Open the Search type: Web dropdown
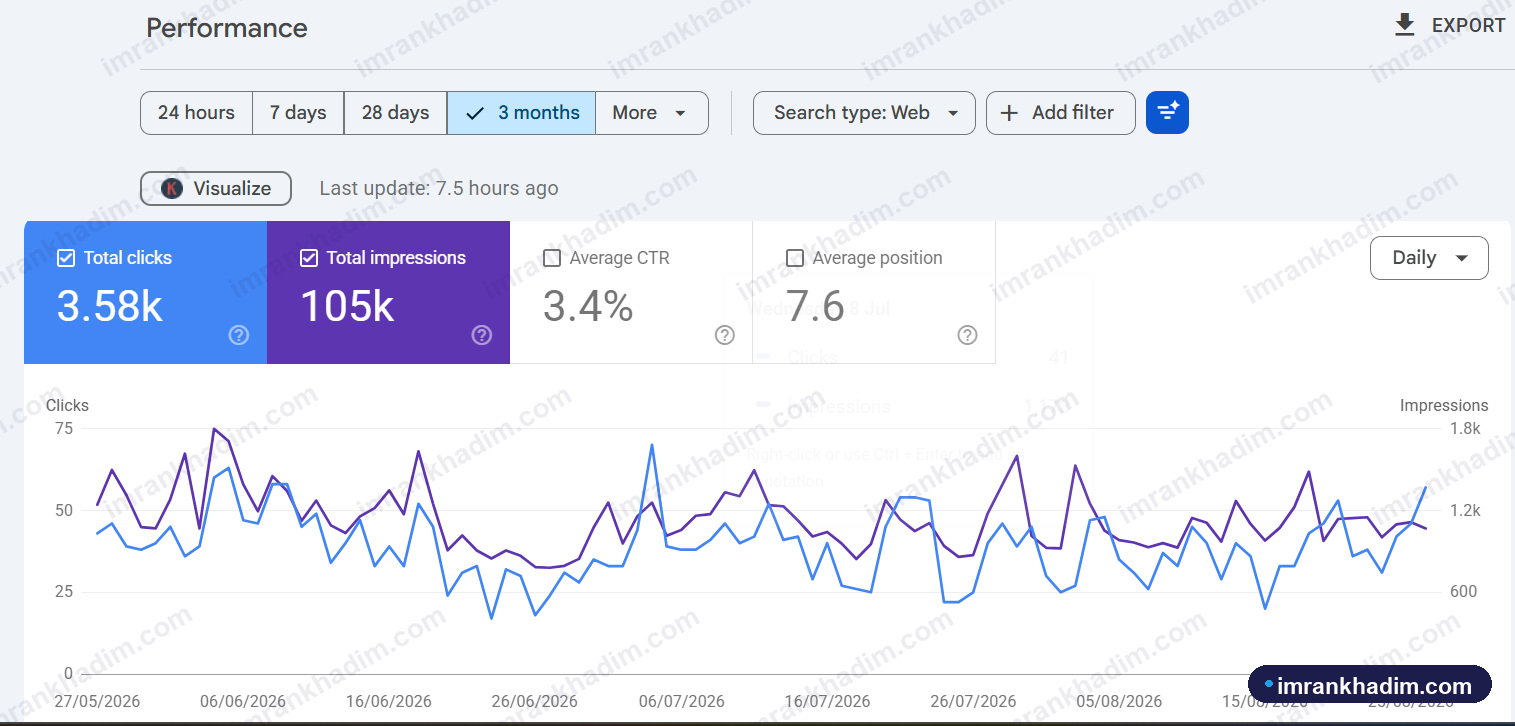The image size is (1515, 726). point(864,113)
